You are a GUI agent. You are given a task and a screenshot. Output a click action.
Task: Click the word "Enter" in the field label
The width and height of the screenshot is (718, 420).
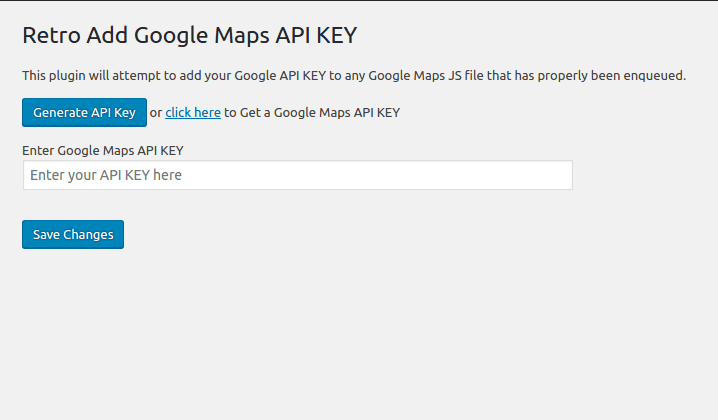38,150
